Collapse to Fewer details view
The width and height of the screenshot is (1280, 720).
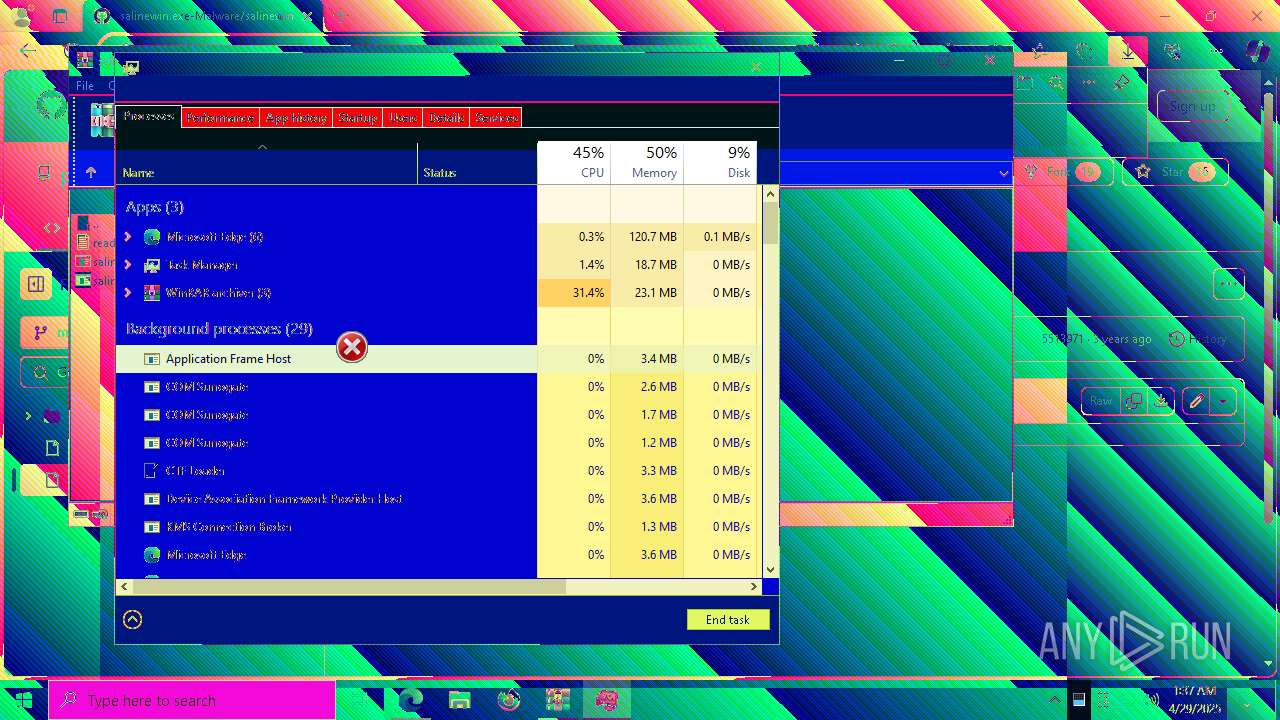[132, 619]
